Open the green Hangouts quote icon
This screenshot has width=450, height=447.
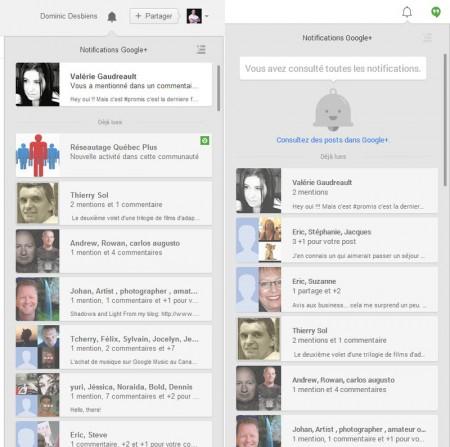coord(436,12)
